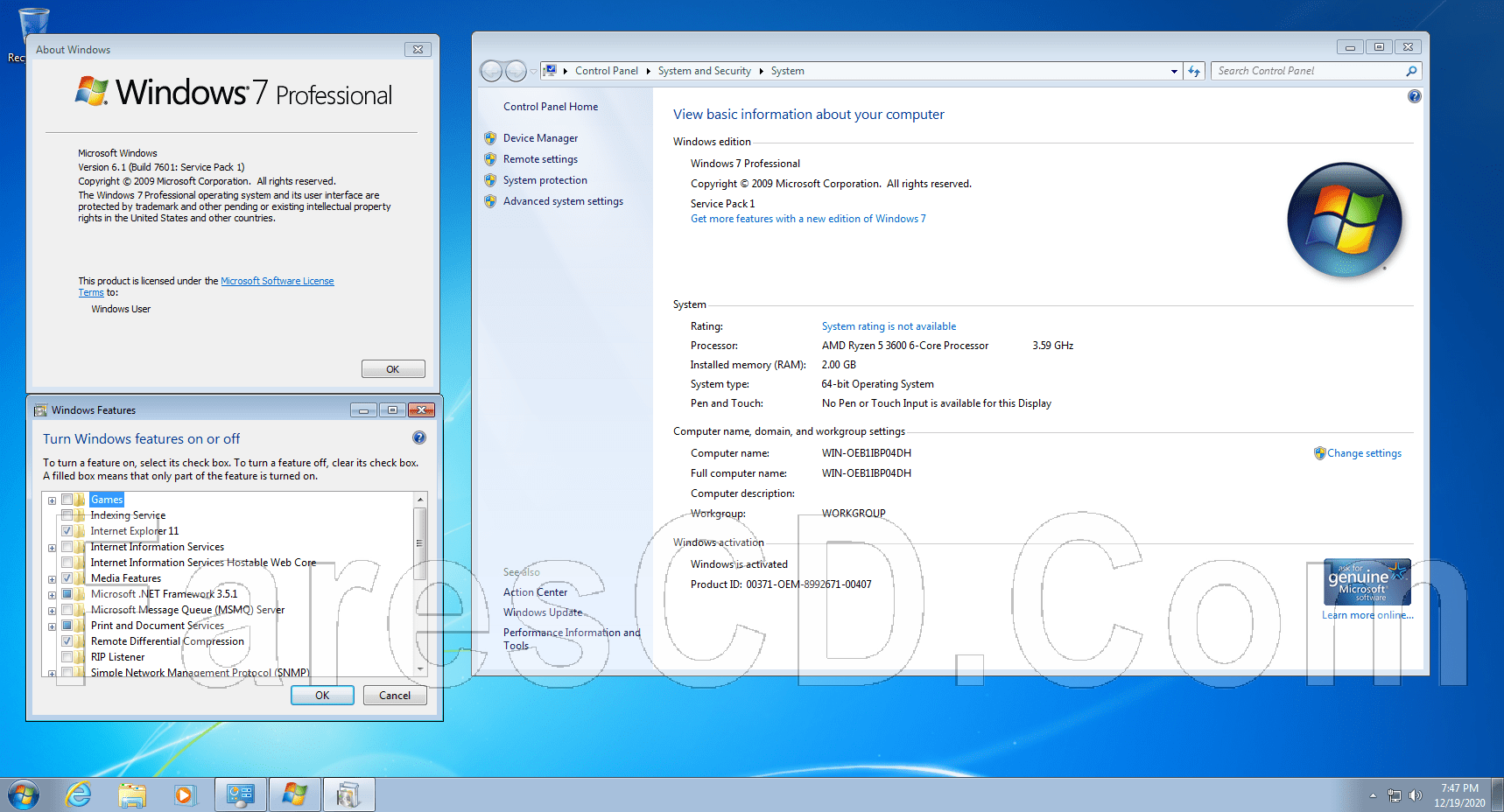Switch to About Windows taskbar button
The height and width of the screenshot is (812, 1504).
(x=295, y=794)
